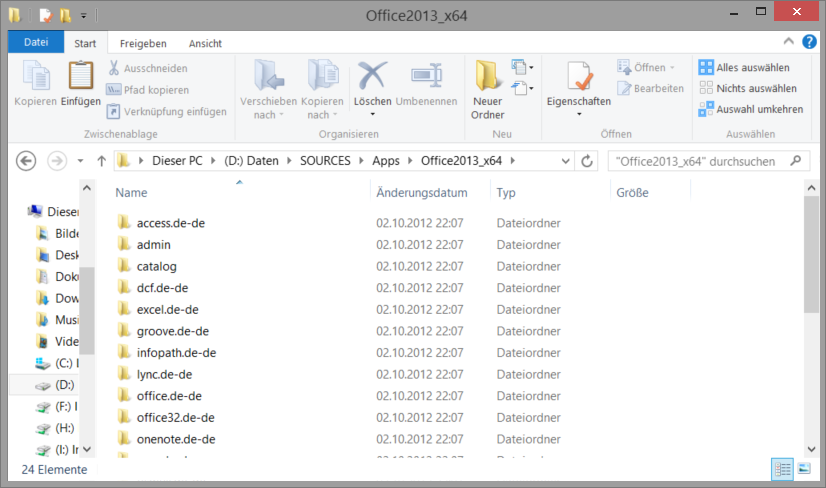Open Kopieren nach menu
This screenshot has width=826, height=488.
tap(322, 90)
